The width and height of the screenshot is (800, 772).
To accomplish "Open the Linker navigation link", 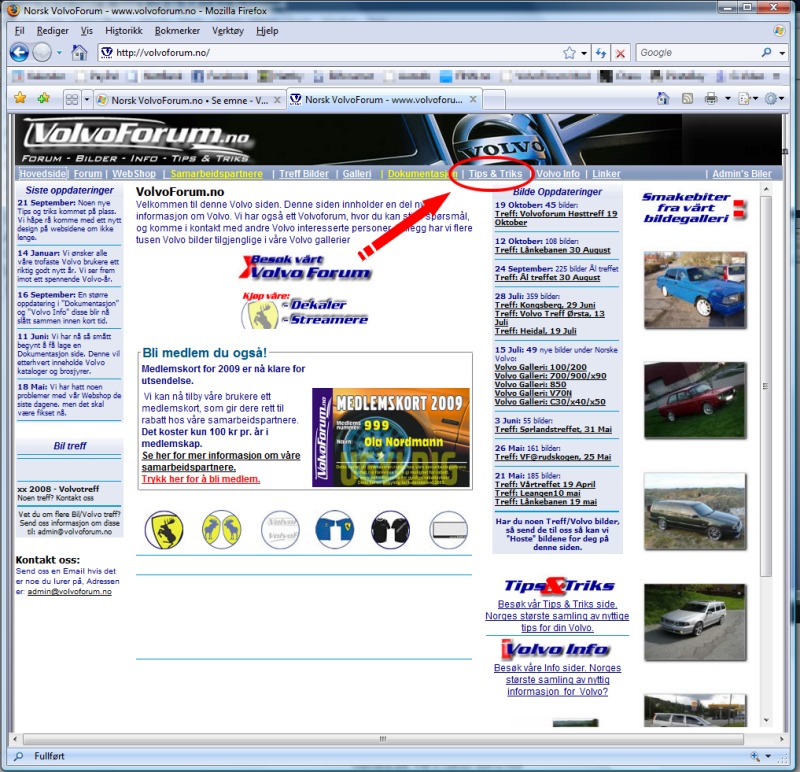I will 606,174.
